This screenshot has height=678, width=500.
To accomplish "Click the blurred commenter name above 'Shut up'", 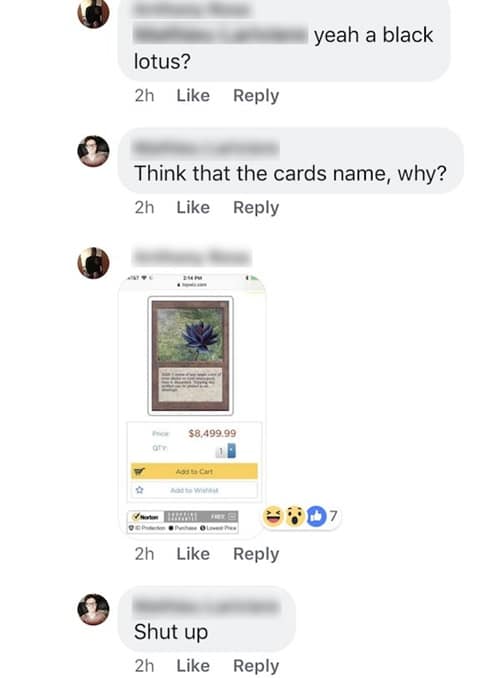I will pyautogui.click(x=206, y=607).
